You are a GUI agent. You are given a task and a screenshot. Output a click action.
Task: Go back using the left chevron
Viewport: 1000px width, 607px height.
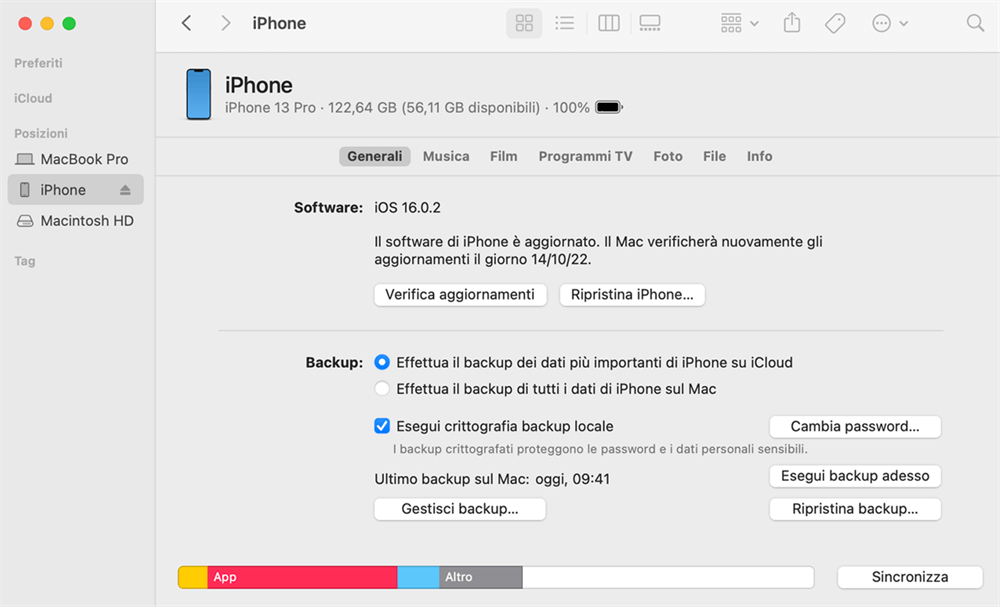coord(187,23)
